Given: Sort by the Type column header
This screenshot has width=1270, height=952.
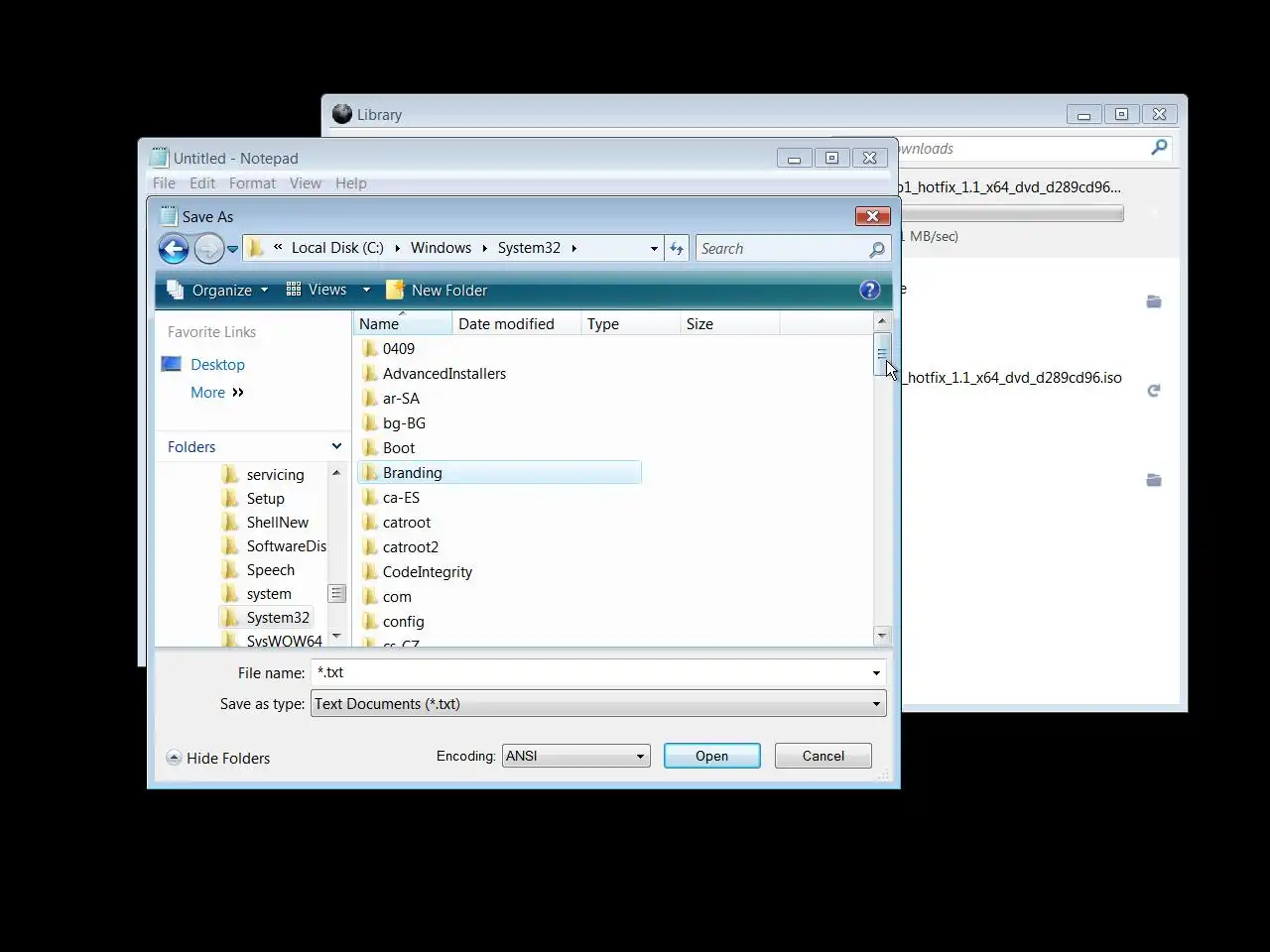Looking at the screenshot, I should (630, 324).
